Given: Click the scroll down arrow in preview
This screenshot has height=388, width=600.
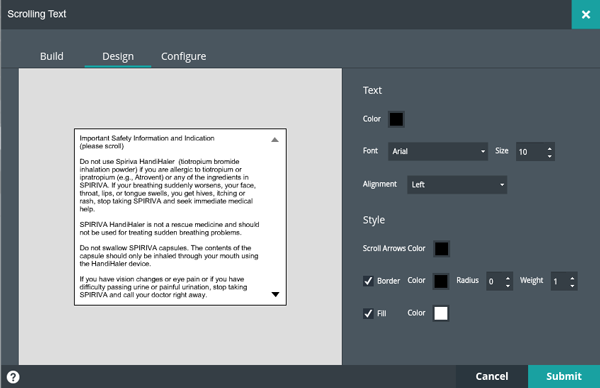Looking at the screenshot, I should click(x=275, y=294).
